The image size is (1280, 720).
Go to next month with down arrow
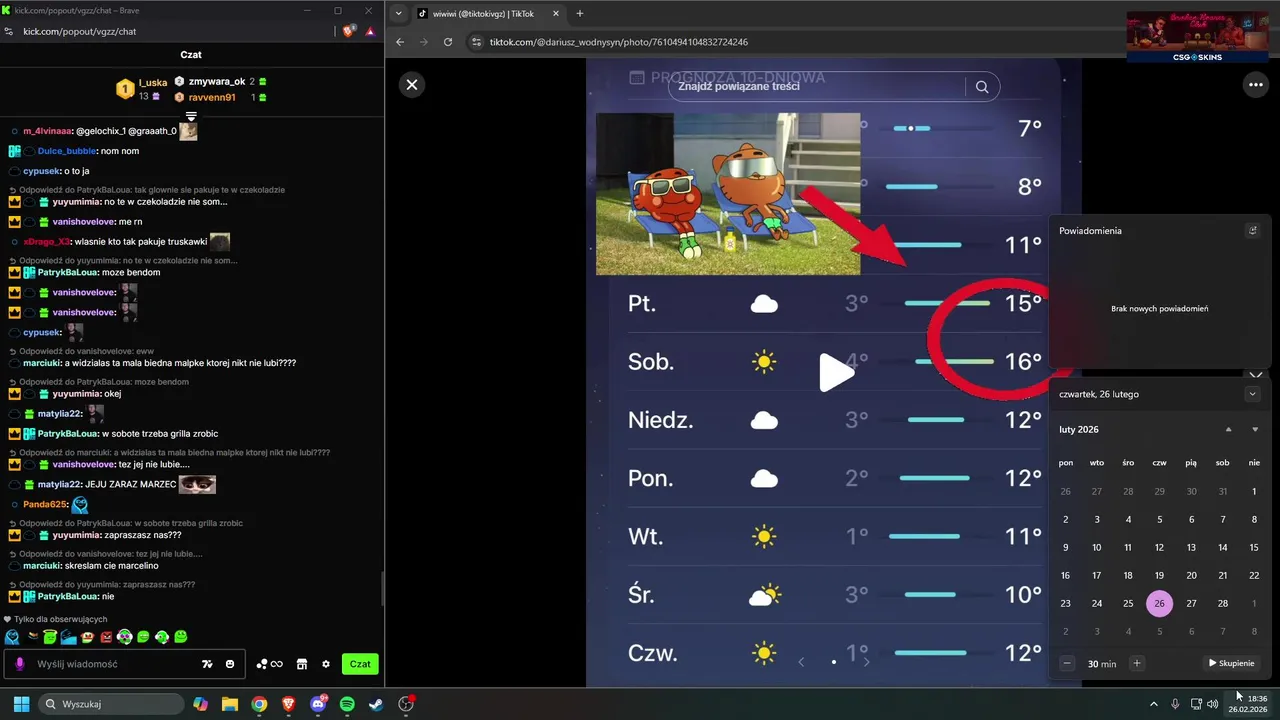pos(1255,429)
